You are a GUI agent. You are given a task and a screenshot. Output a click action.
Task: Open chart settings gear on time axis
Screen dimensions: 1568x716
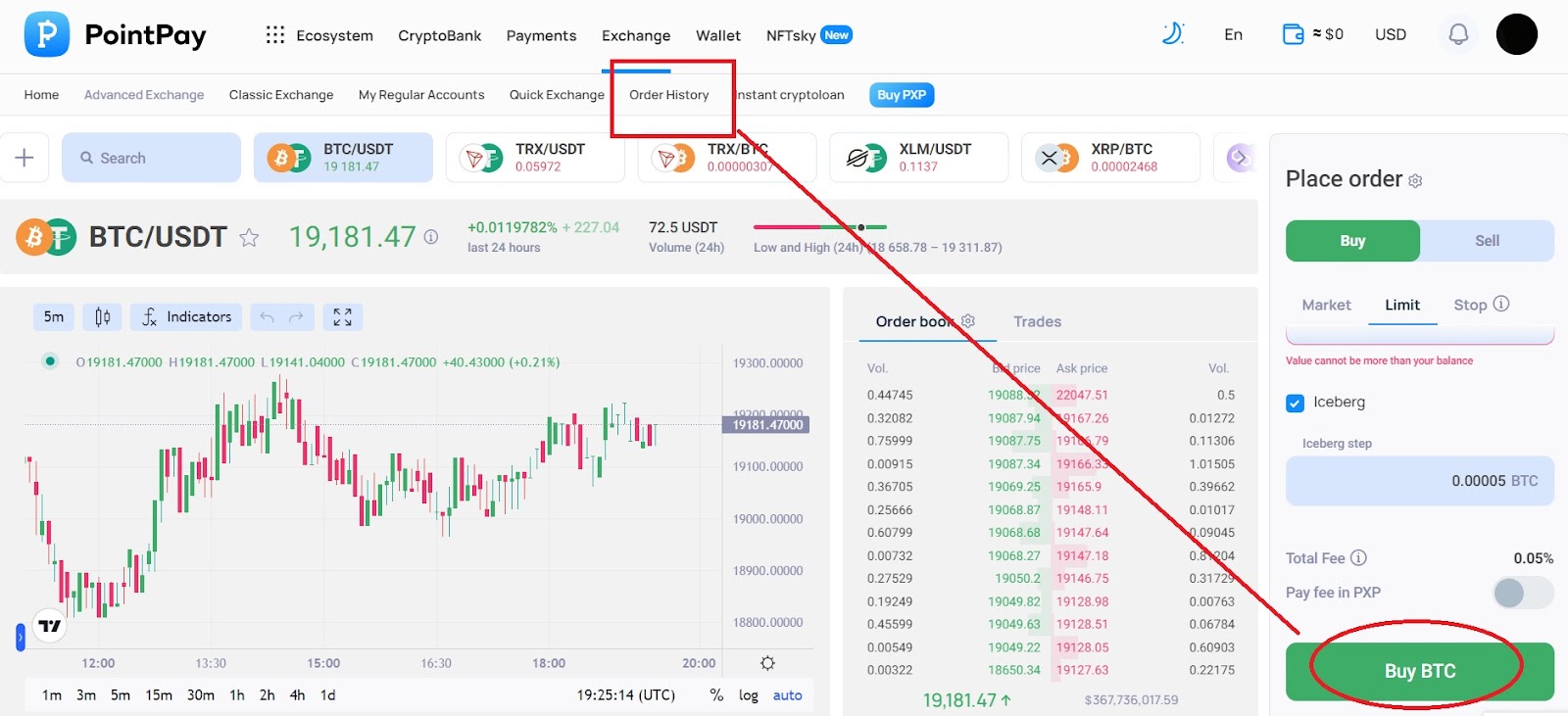point(767,663)
